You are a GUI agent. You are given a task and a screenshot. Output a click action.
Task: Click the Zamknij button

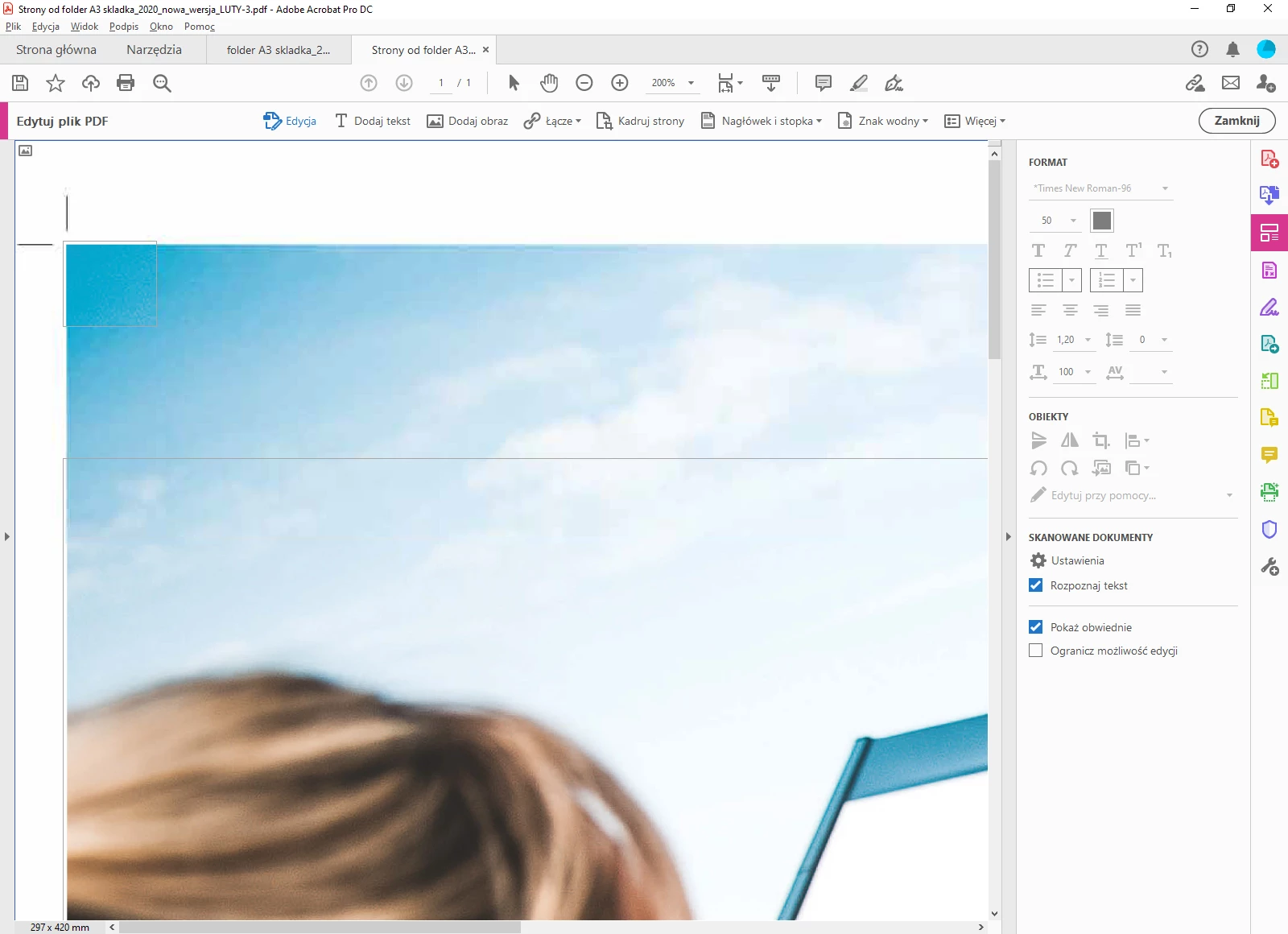tap(1237, 121)
